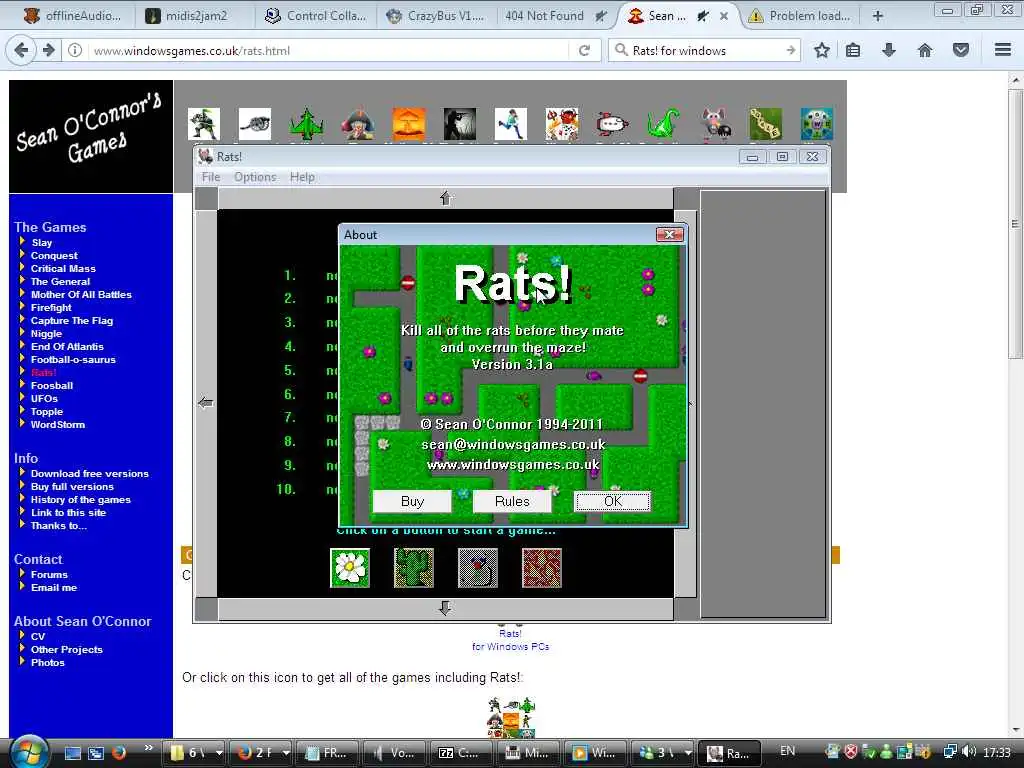Open the Forums link under Contact
The height and width of the screenshot is (768, 1024).
[x=49, y=575]
